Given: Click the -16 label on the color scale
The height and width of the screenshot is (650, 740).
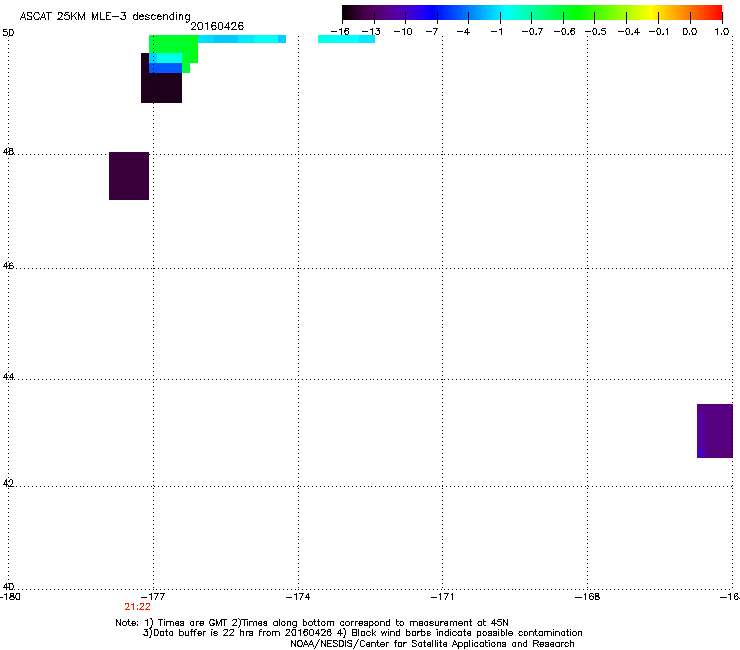Looking at the screenshot, I should click(340, 32).
